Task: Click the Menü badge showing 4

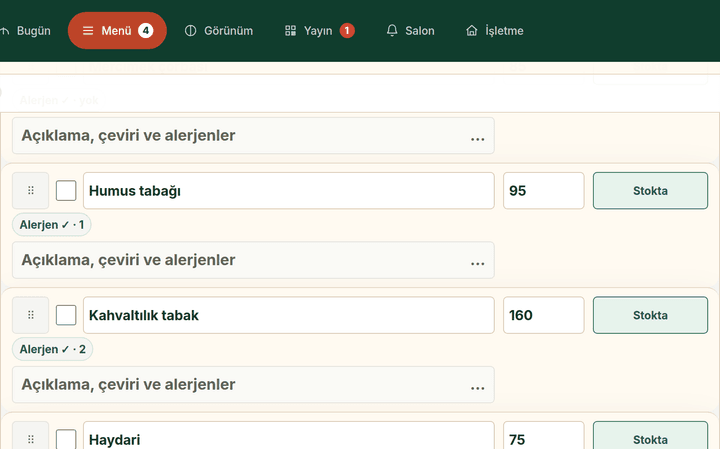Action: click(x=146, y=31)
